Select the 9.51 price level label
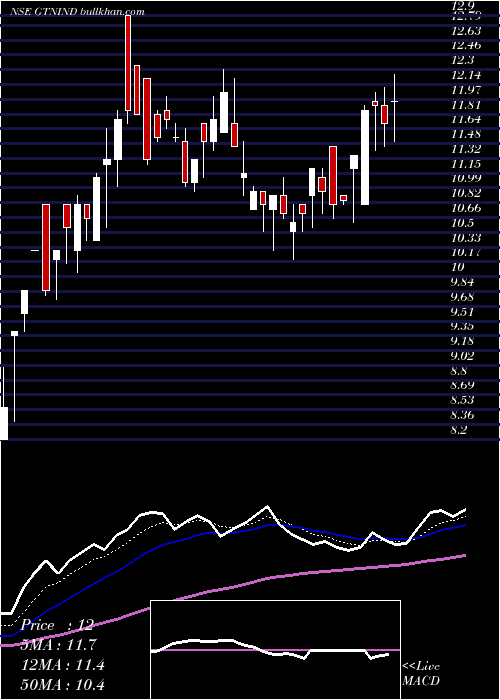Viewport: 500px width, 700px height. [x=462, y=311]
